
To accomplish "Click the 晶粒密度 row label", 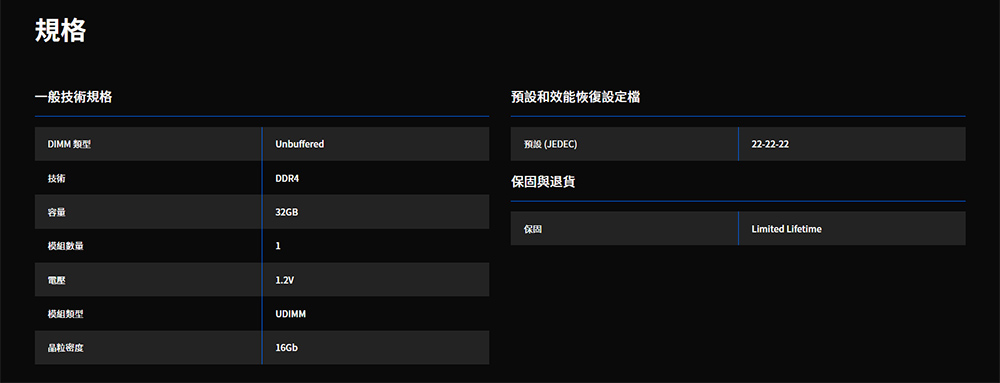I will coord(66,347).
